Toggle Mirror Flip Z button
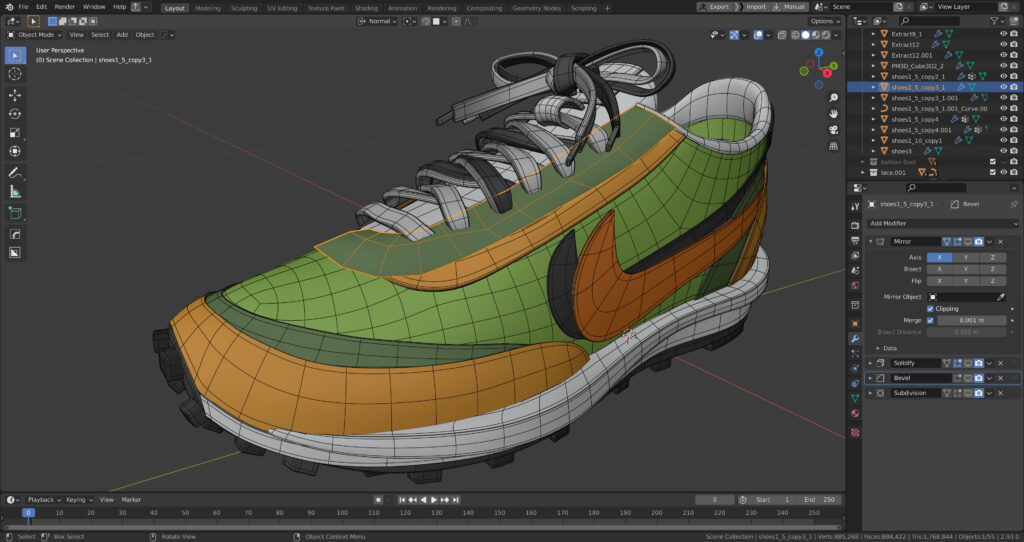The height and width of the screenshot is (542, 1024). coord(993,281)
